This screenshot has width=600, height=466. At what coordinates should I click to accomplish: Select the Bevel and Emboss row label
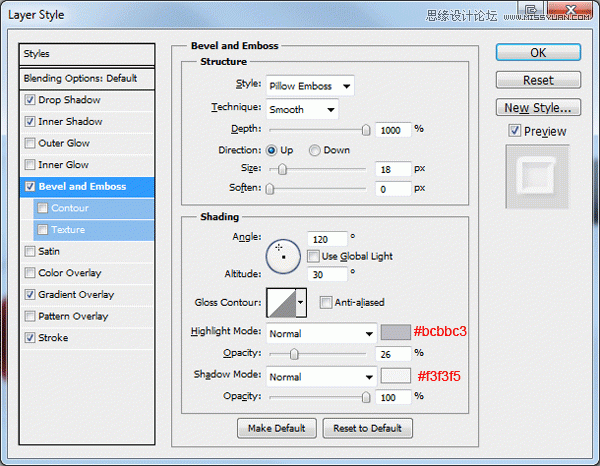click(82, 186)
